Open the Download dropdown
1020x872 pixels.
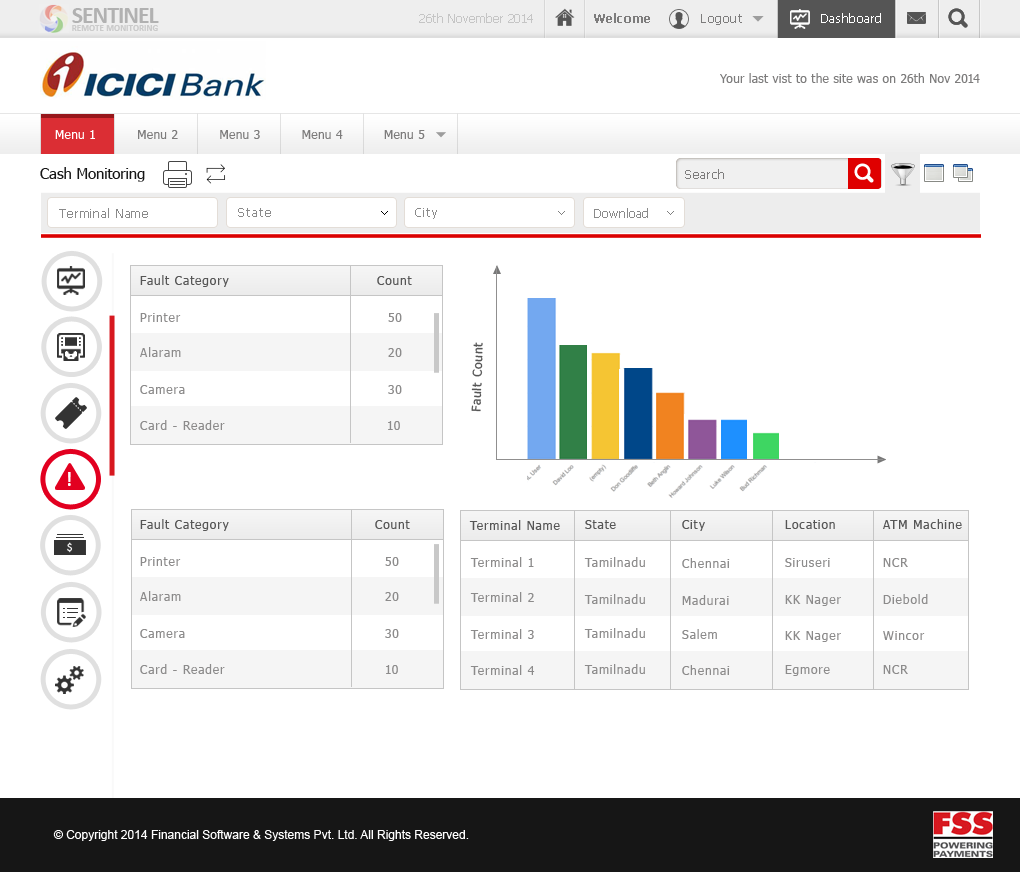(634, 213)
